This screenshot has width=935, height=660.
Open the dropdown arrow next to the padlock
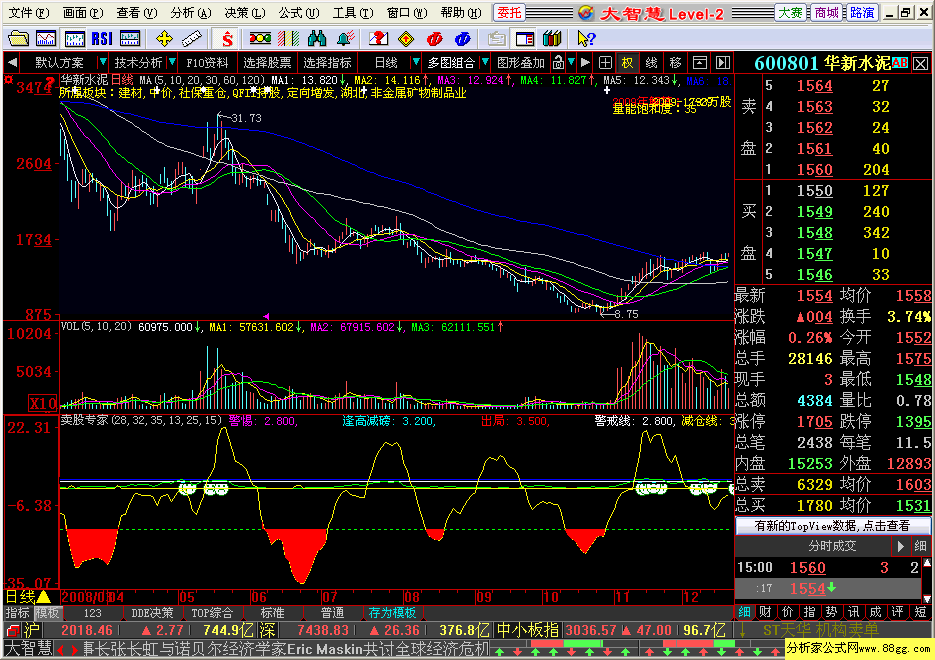[x=571, y=62]
